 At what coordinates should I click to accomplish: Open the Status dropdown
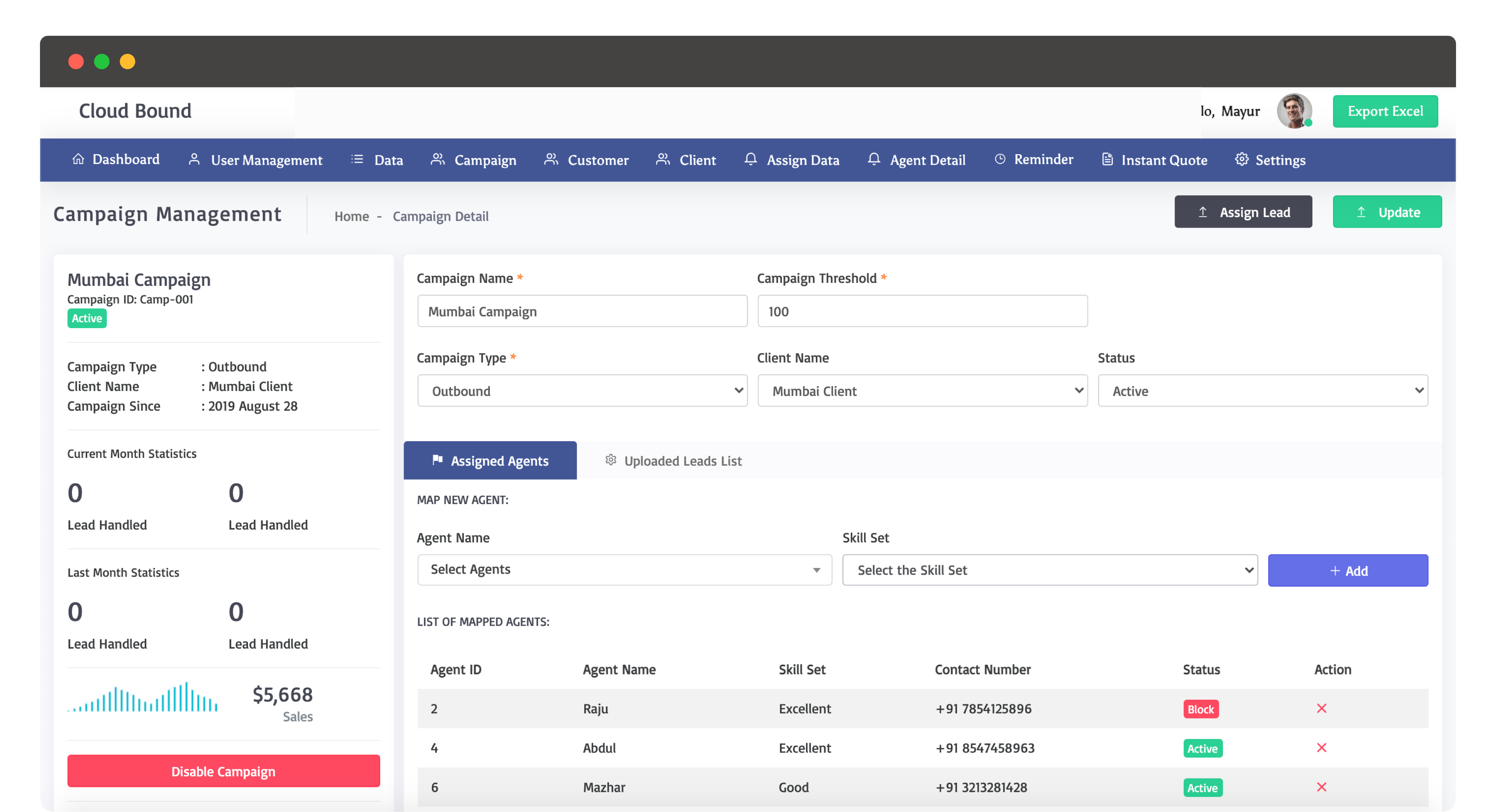1263,391
